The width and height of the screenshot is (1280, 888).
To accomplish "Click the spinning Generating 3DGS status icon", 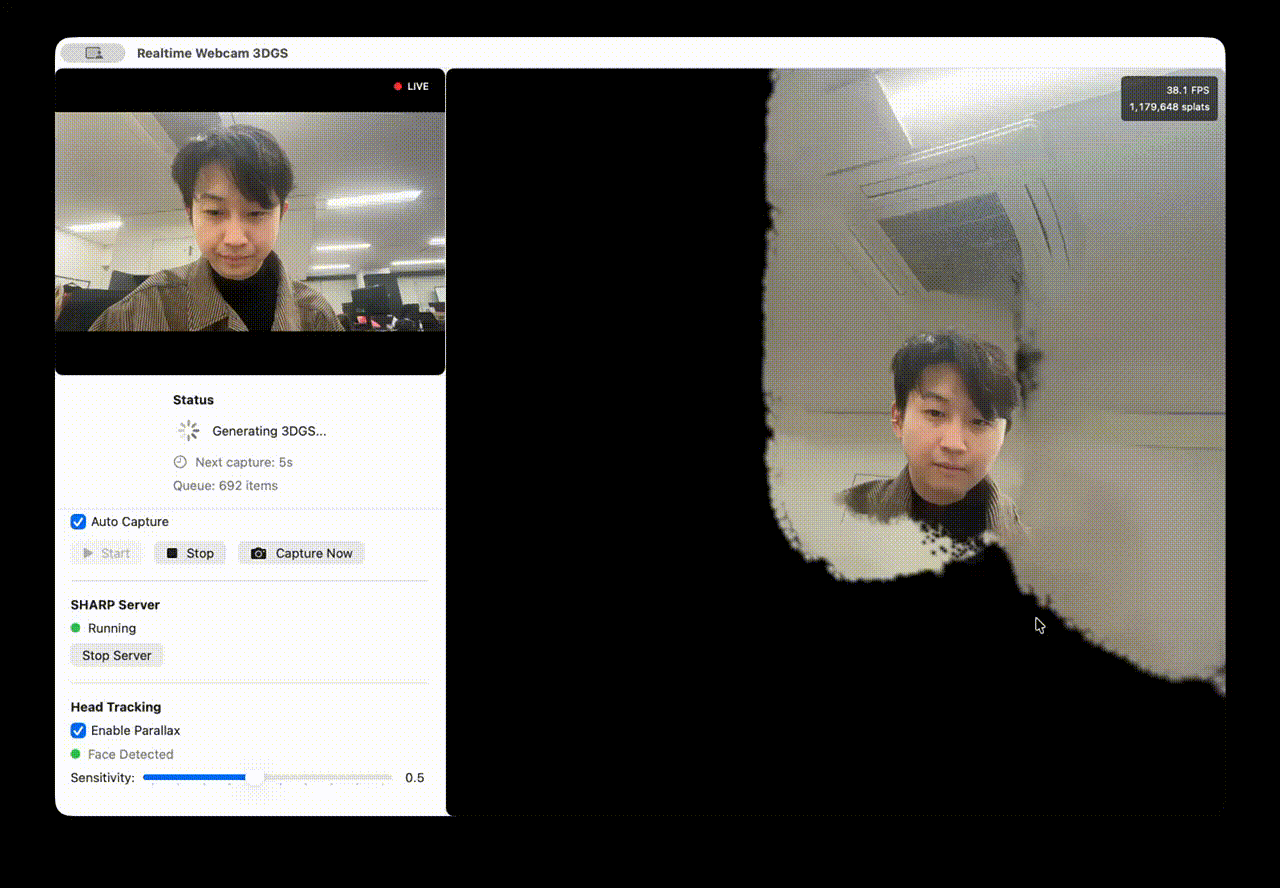I will (187, 430).
